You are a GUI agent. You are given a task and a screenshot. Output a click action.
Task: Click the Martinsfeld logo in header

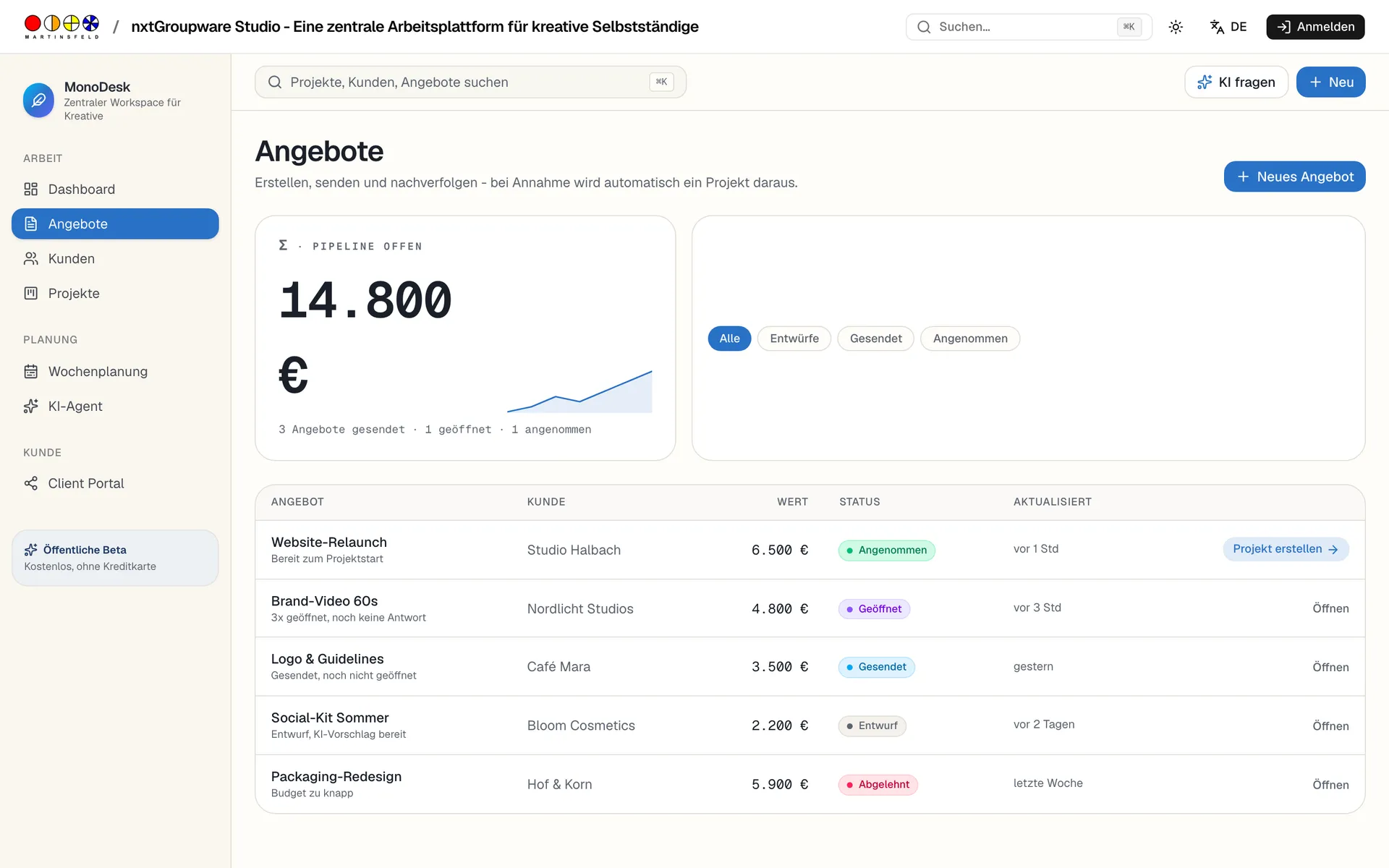[x=61, y=27]
